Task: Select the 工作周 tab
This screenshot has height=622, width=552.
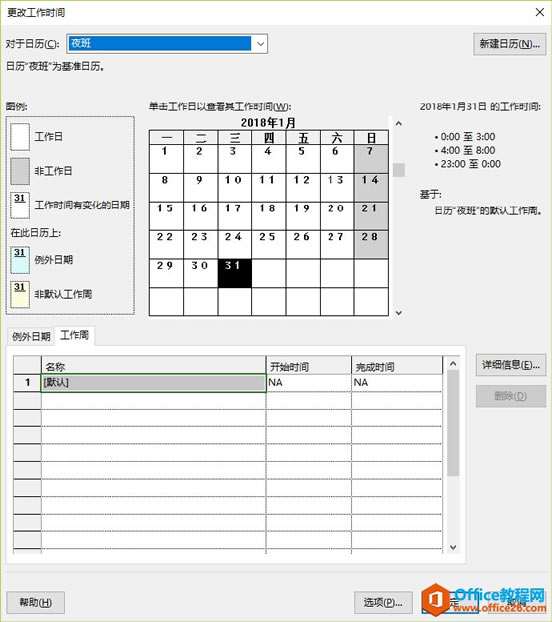Action: click(74, 336)
